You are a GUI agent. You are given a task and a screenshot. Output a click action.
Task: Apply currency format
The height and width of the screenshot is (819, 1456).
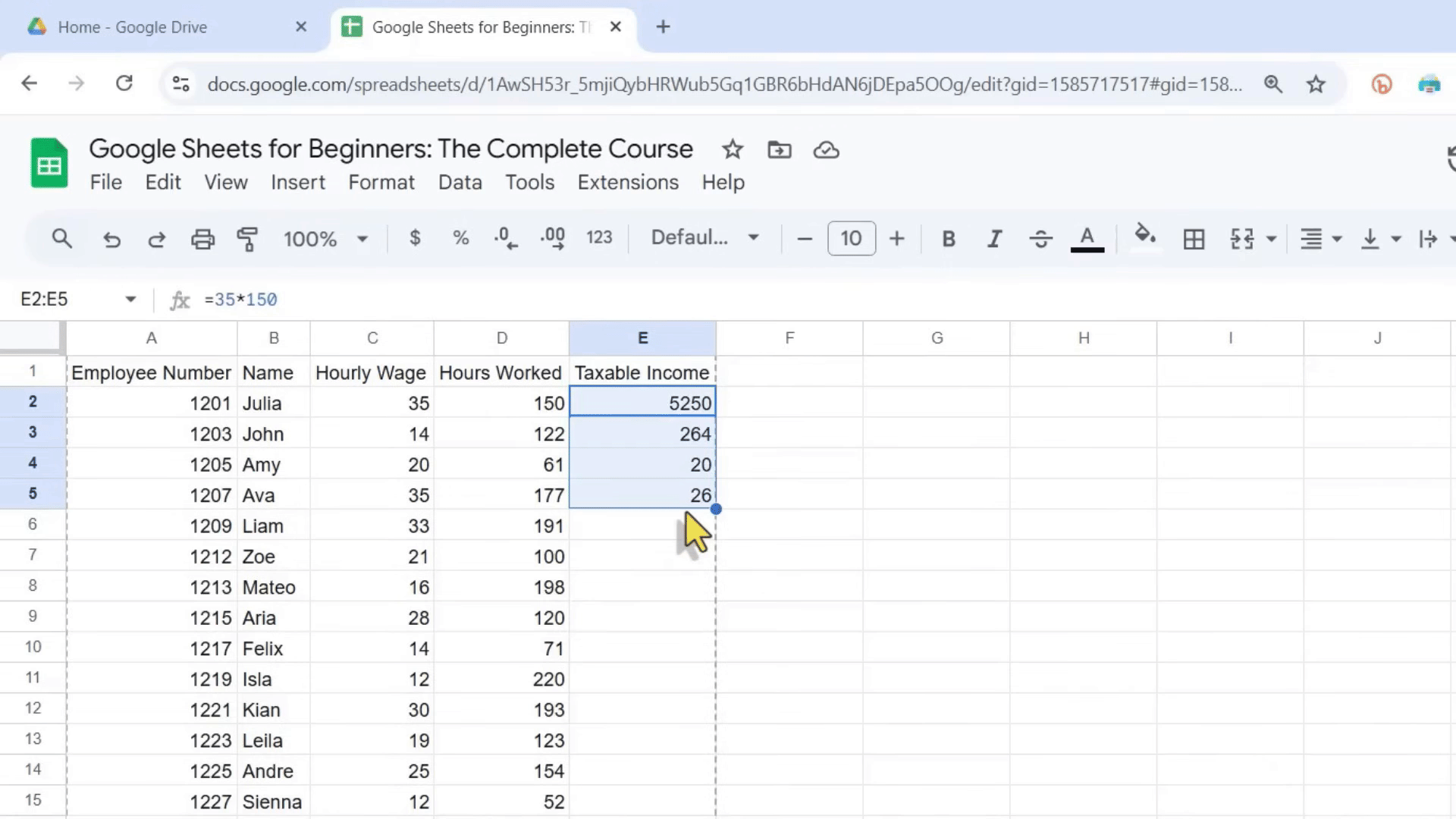pyautogui.click(x=415, y=238)
